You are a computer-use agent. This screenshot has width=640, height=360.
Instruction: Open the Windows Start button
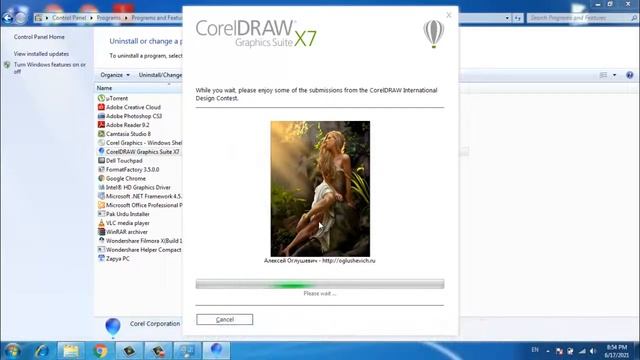point(12,351)
